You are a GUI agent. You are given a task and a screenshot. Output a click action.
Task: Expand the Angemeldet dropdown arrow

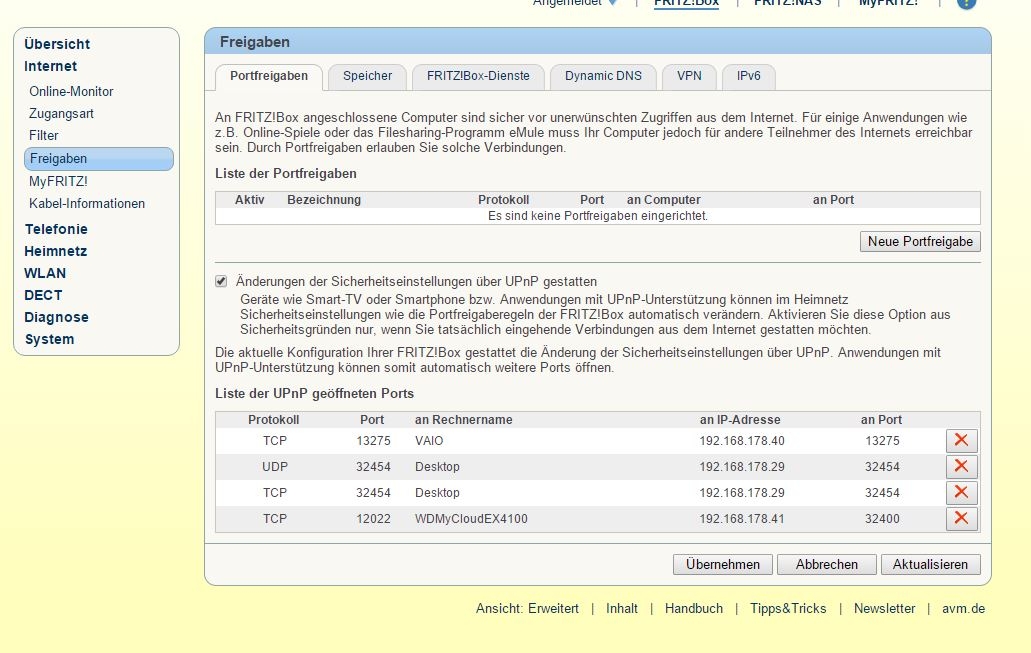tap(613, 3)
